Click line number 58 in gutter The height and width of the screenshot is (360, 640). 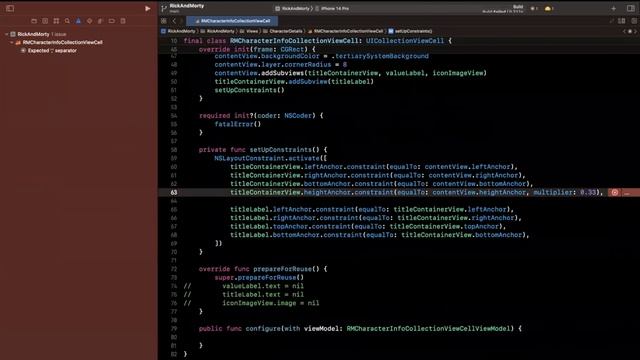click(174, 150)
